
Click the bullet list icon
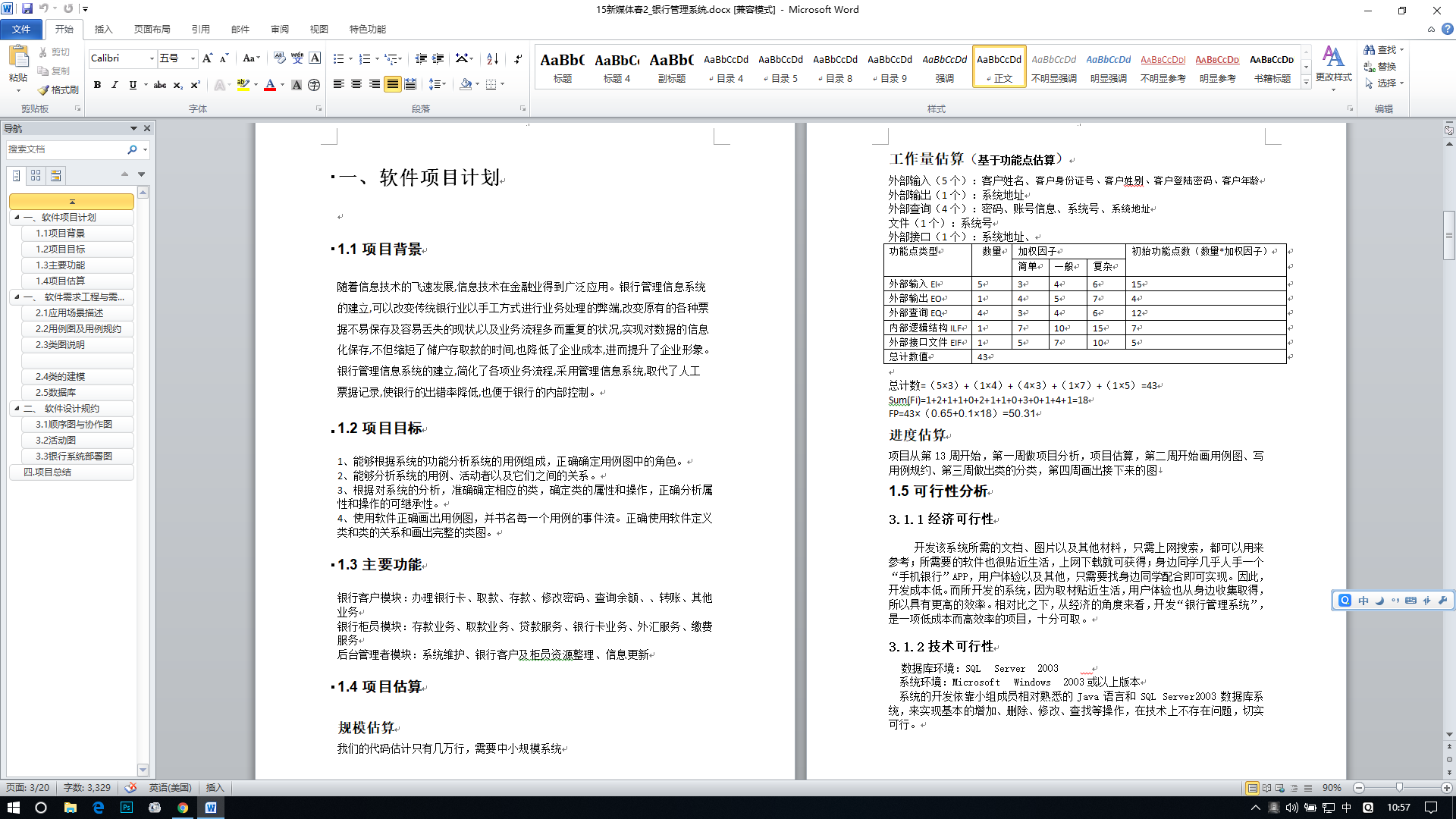click(338, 58)
